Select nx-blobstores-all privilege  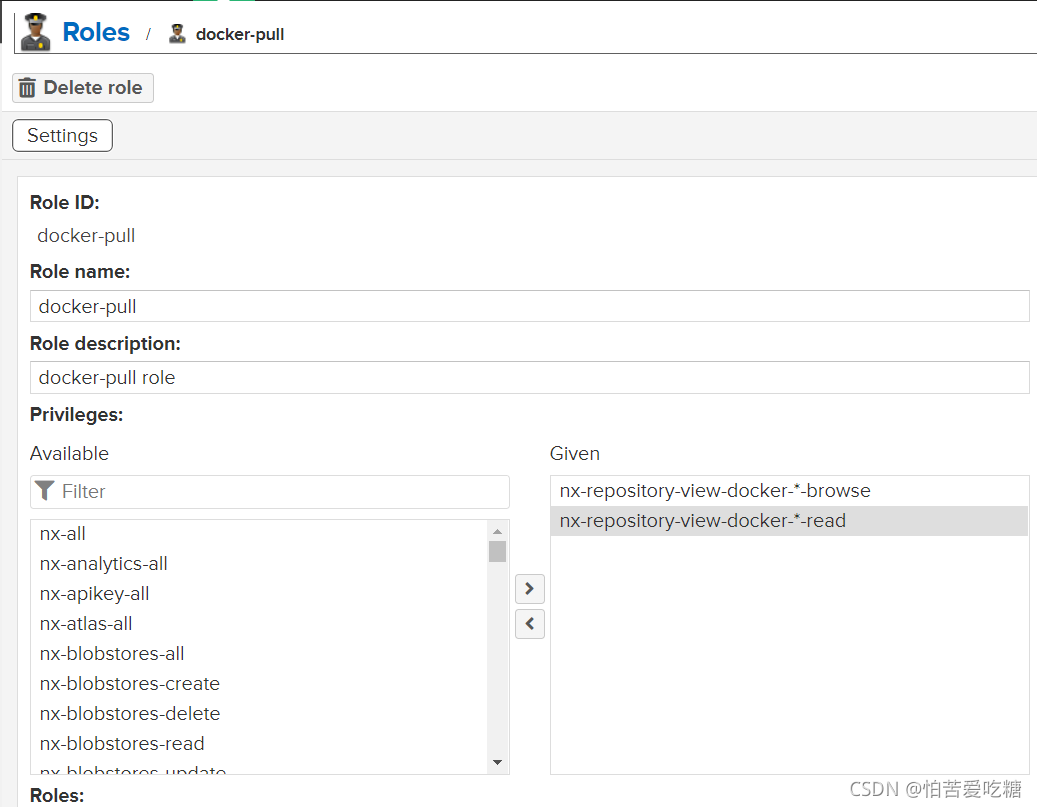[x=259, y=654]
